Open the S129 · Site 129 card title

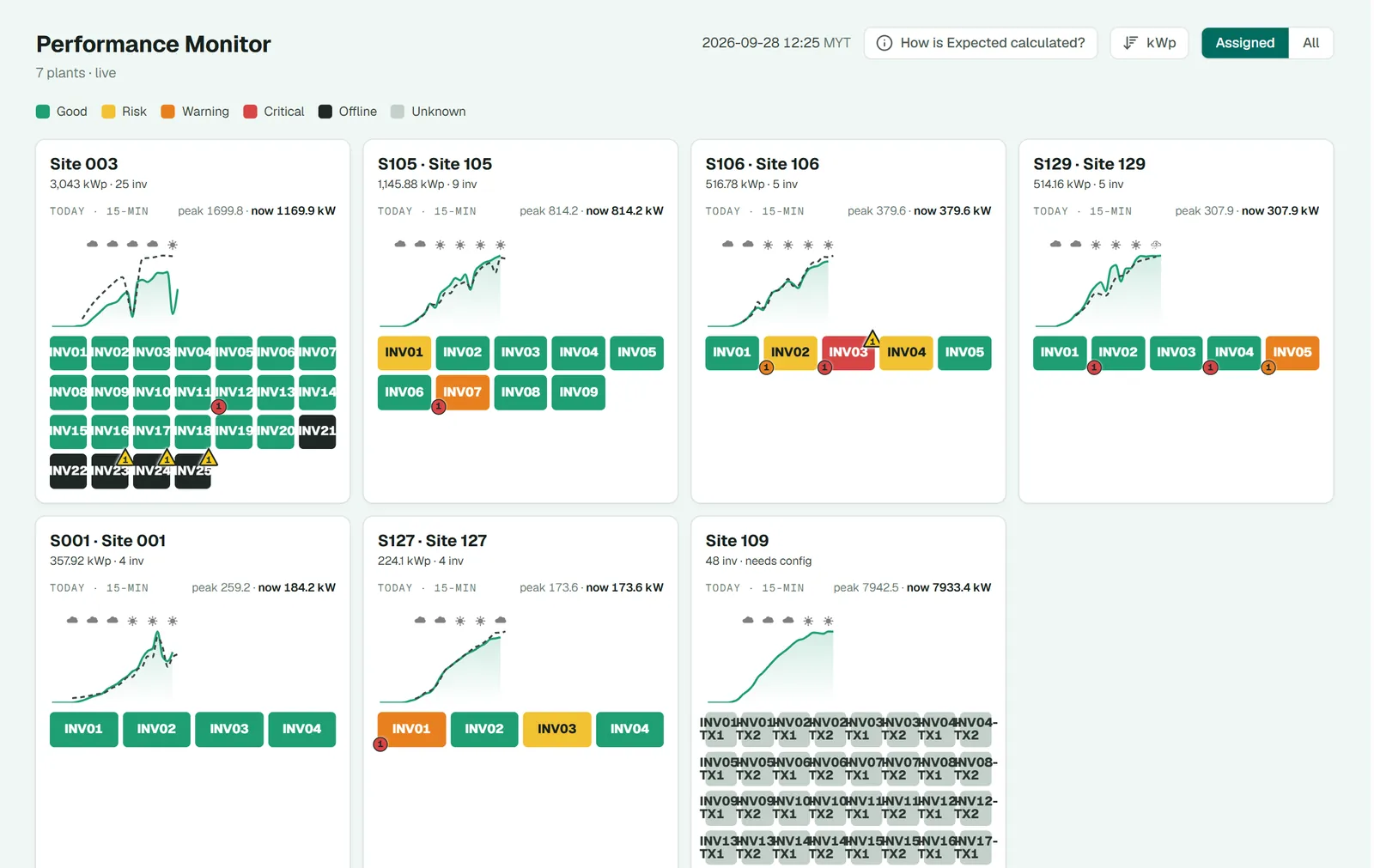click(x=1089, y=164)
